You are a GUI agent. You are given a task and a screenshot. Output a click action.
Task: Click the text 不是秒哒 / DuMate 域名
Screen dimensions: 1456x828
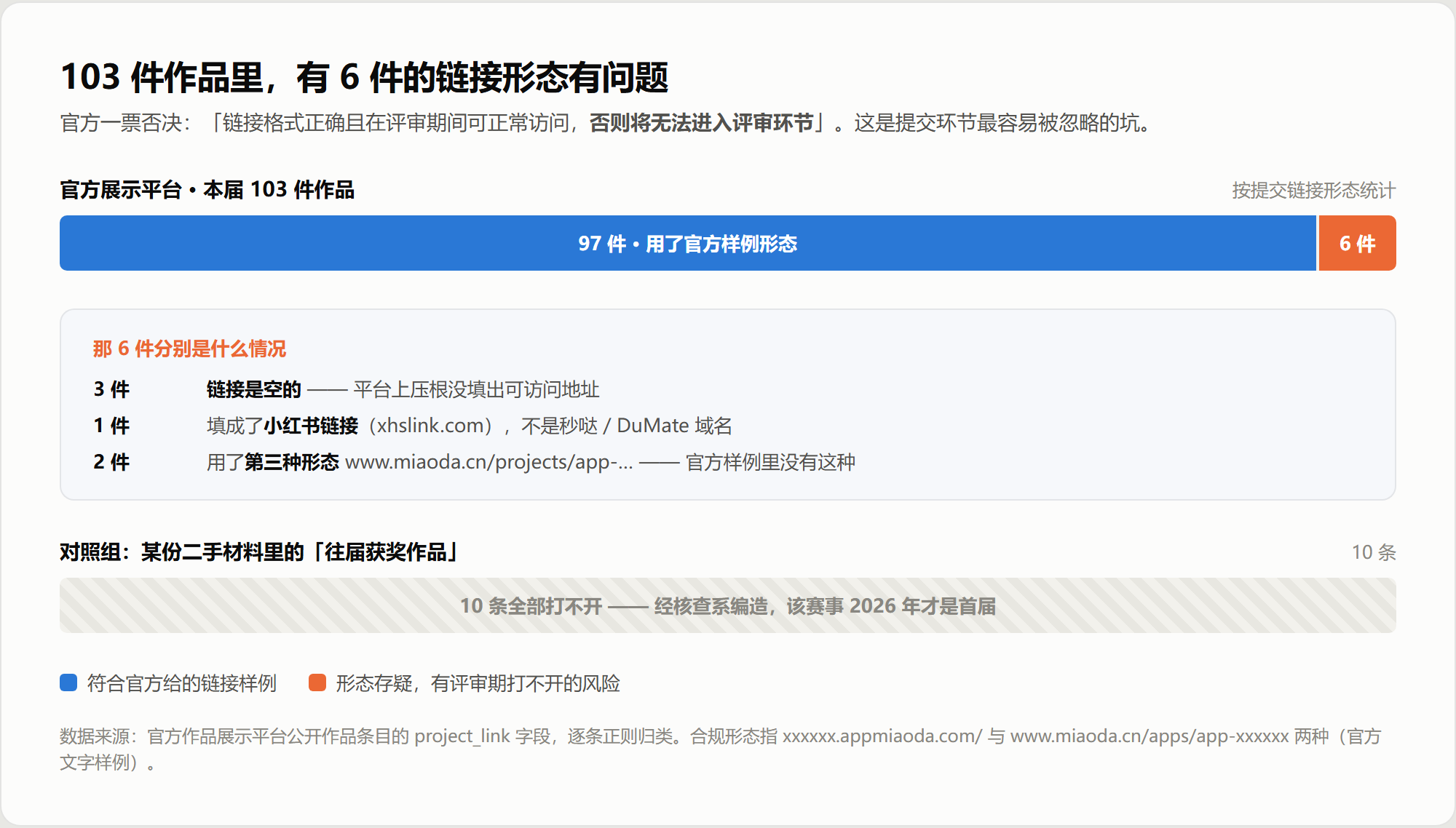[627, 426]
